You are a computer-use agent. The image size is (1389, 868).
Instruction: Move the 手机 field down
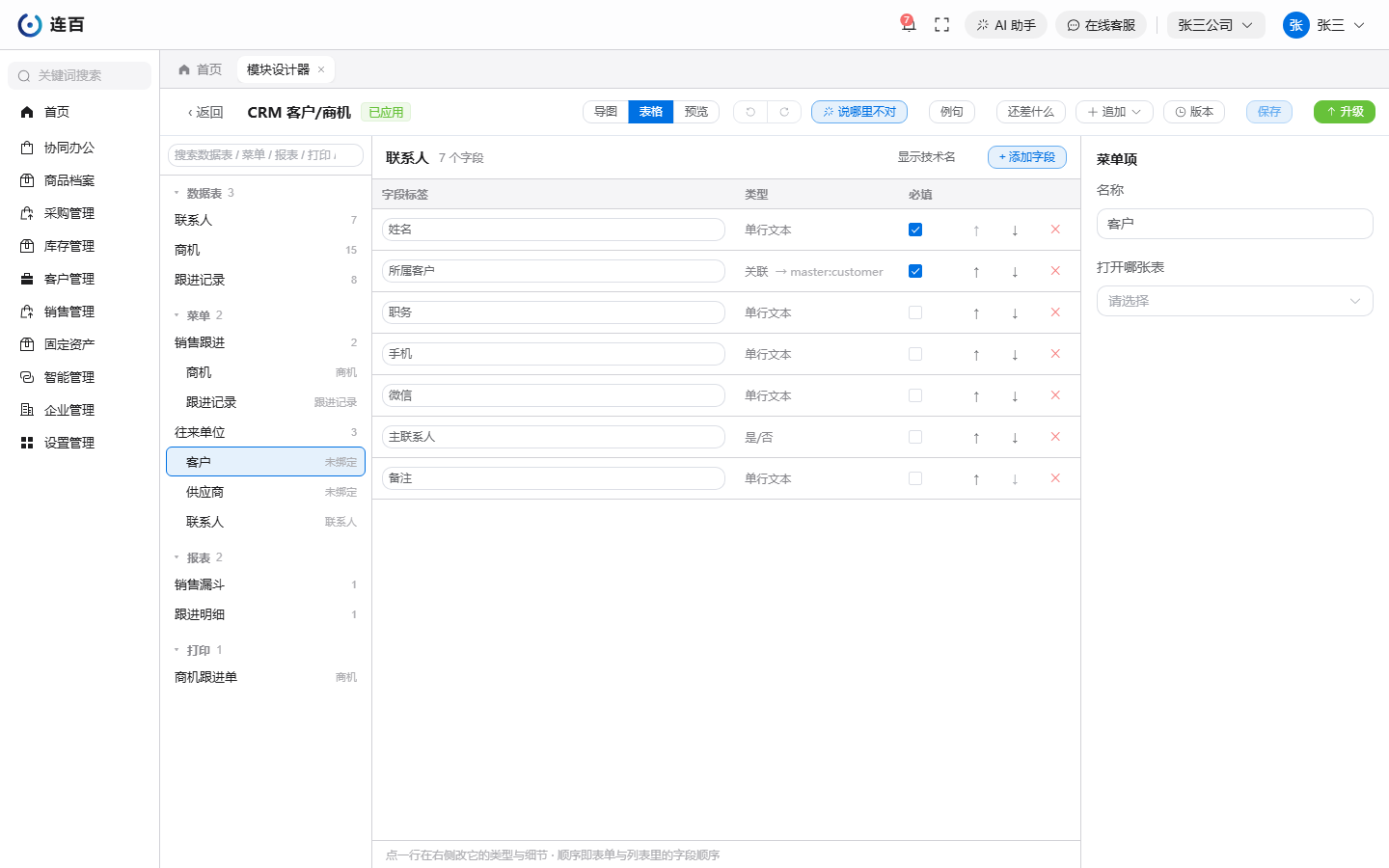(1015, 355)
